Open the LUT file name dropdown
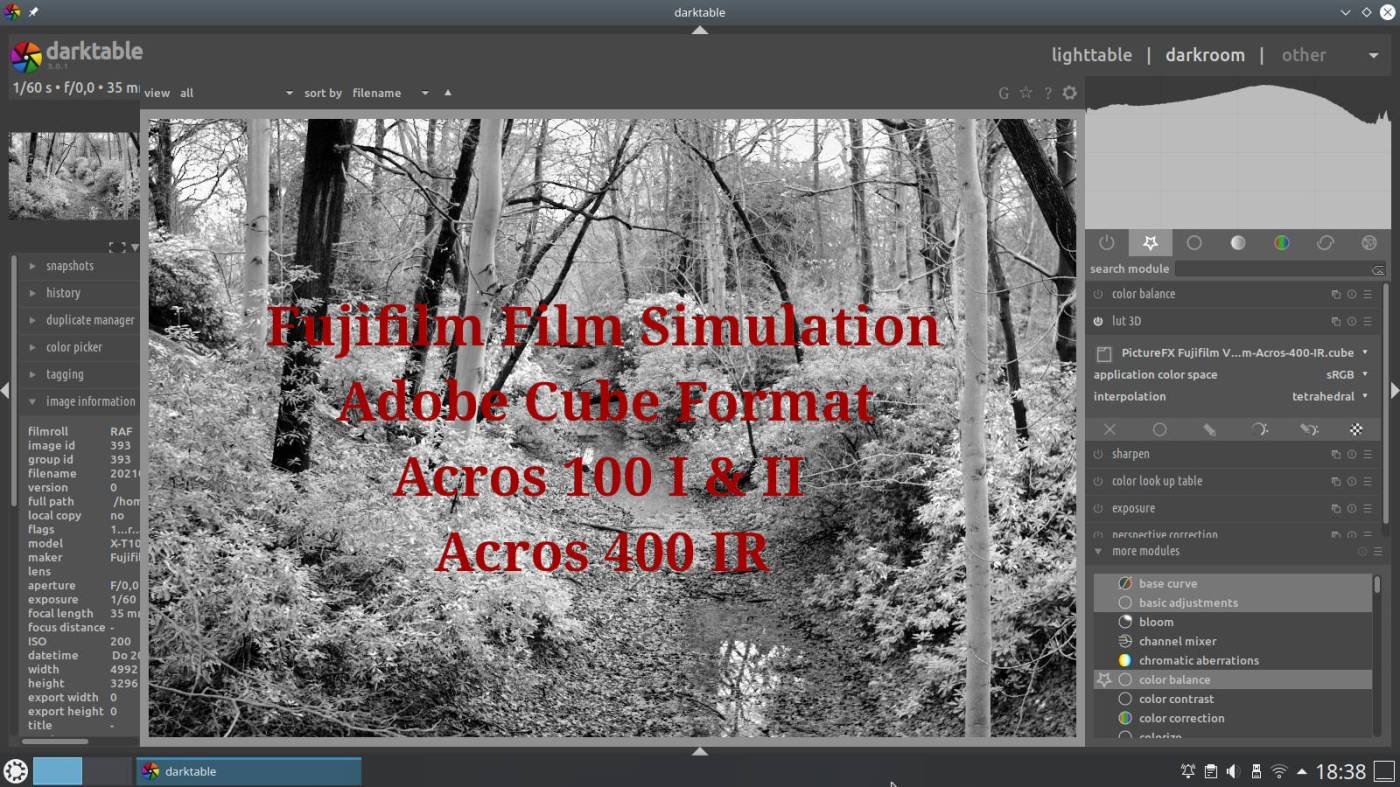This screenshot has width=1400, height=787. [1244, 353]
